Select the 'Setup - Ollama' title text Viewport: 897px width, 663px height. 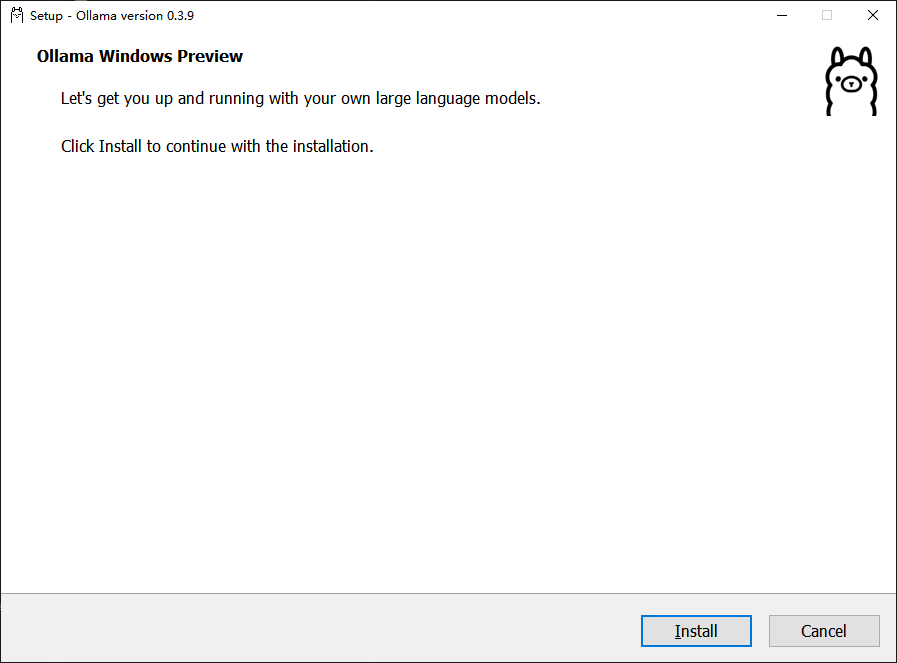73,15
